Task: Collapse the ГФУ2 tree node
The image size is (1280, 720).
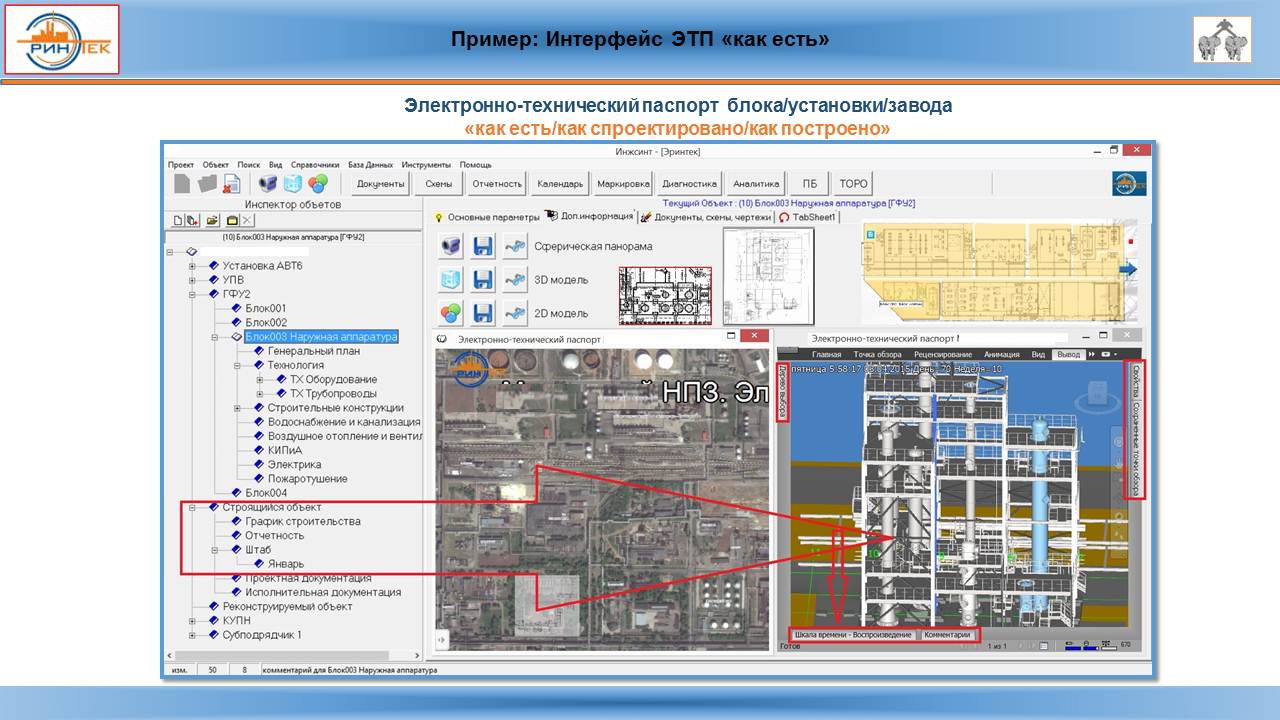Action: click(192, 295)
